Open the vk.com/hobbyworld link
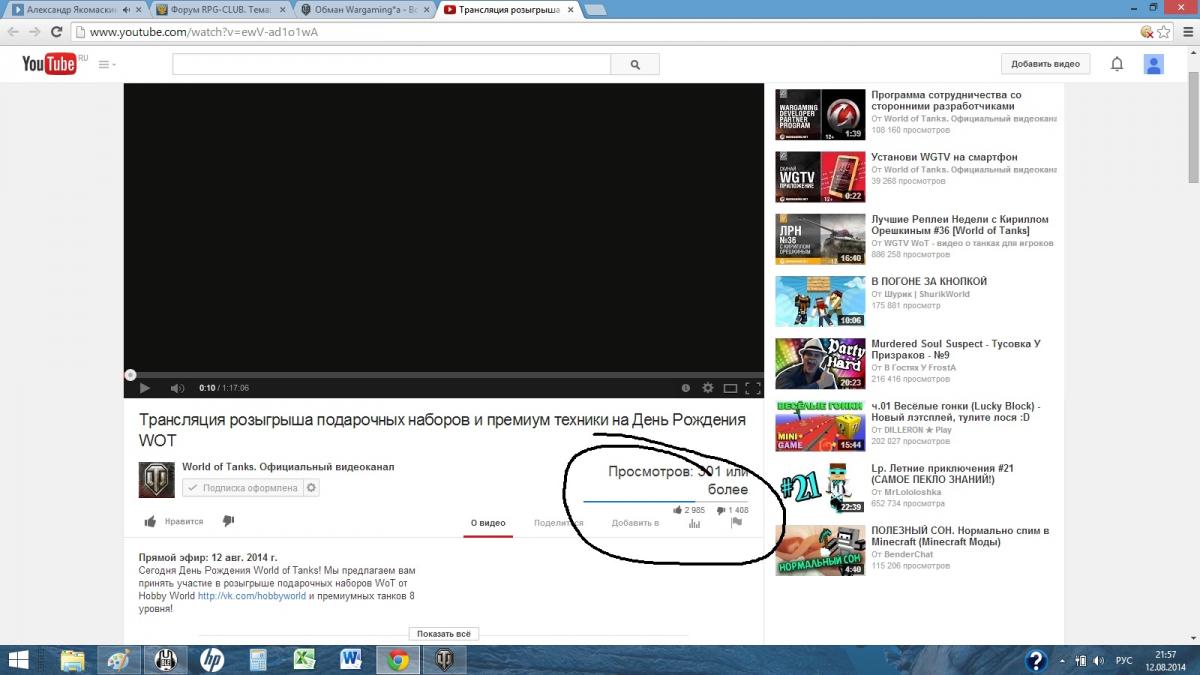Screen dimensions: 1200x675 tap(252, 596)
